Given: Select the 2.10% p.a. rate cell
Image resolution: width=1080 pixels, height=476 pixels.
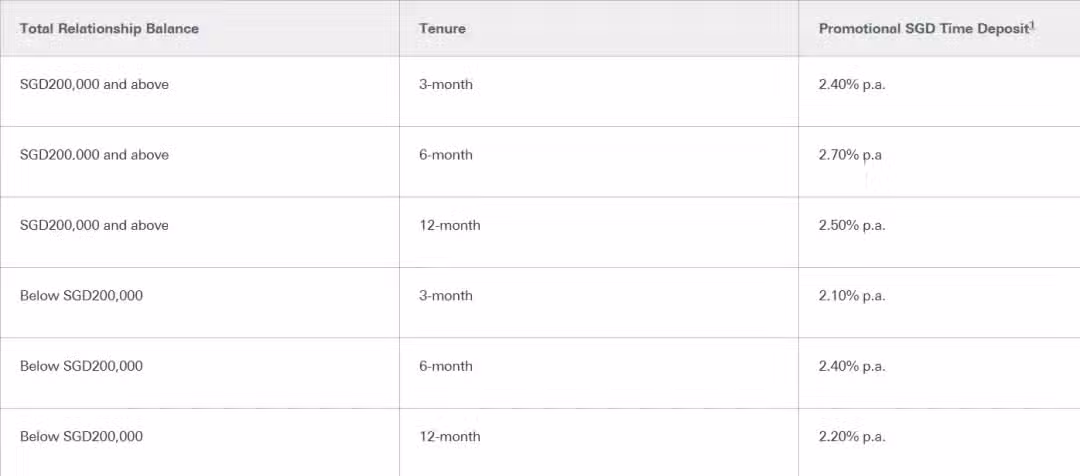Looking at the screenshot, I should click(x=852, y=296).
